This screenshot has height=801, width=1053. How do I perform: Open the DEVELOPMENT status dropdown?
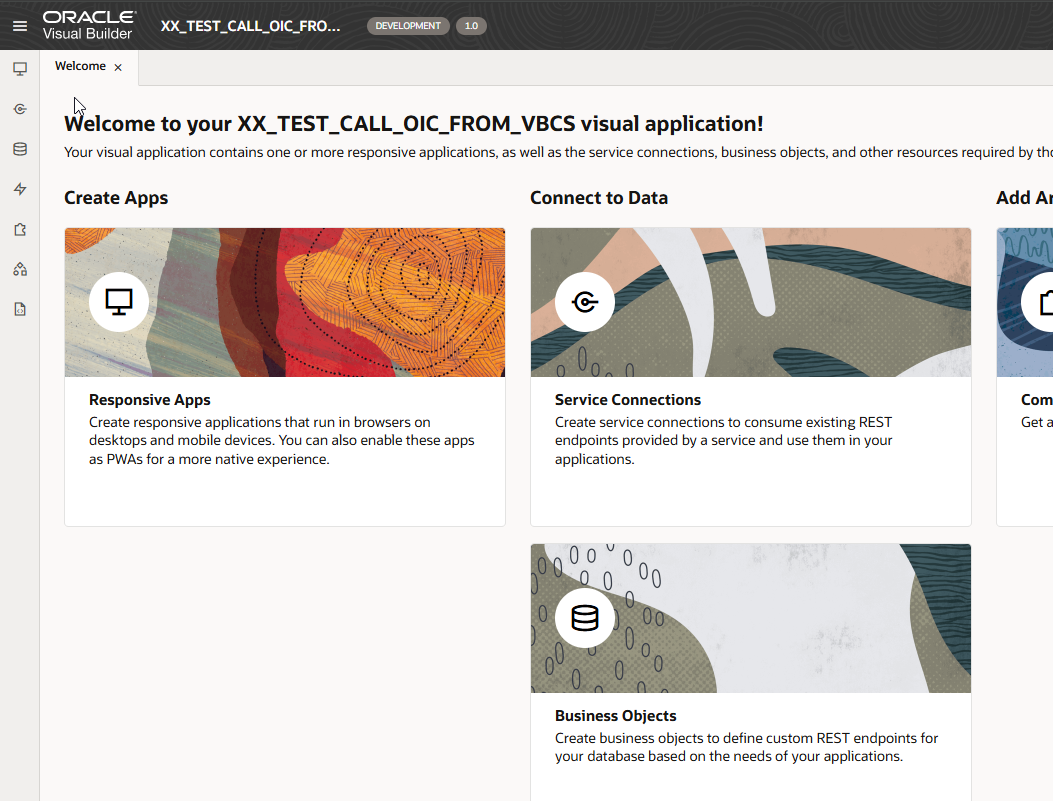(408, 26)
